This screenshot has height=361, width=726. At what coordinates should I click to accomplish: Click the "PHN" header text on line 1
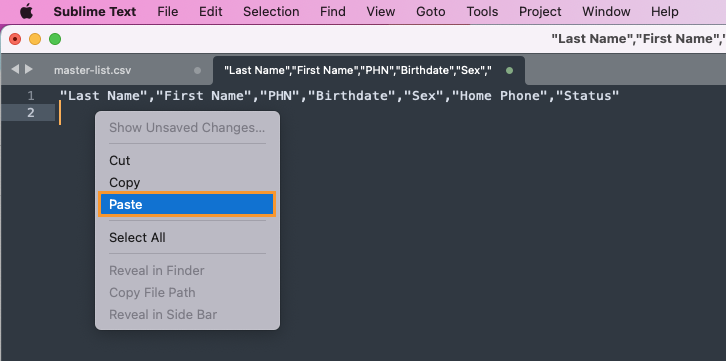tap(281, 96)
